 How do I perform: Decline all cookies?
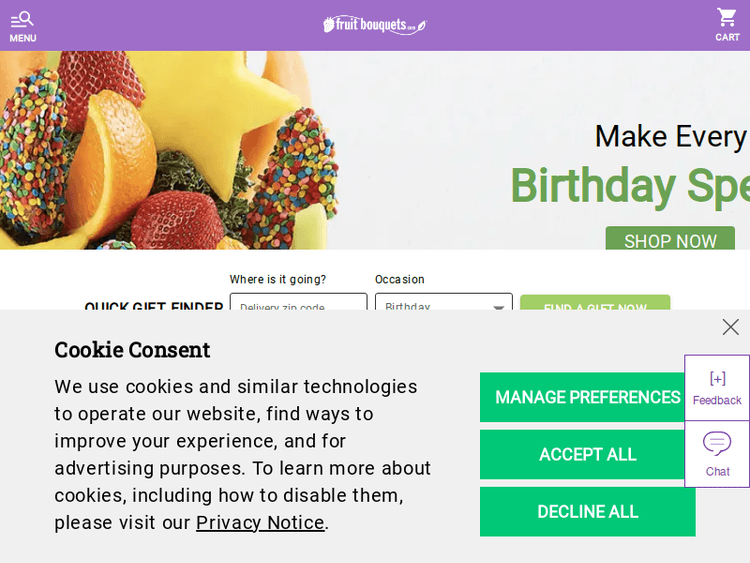pyautogui.click(x=587, y=512)
